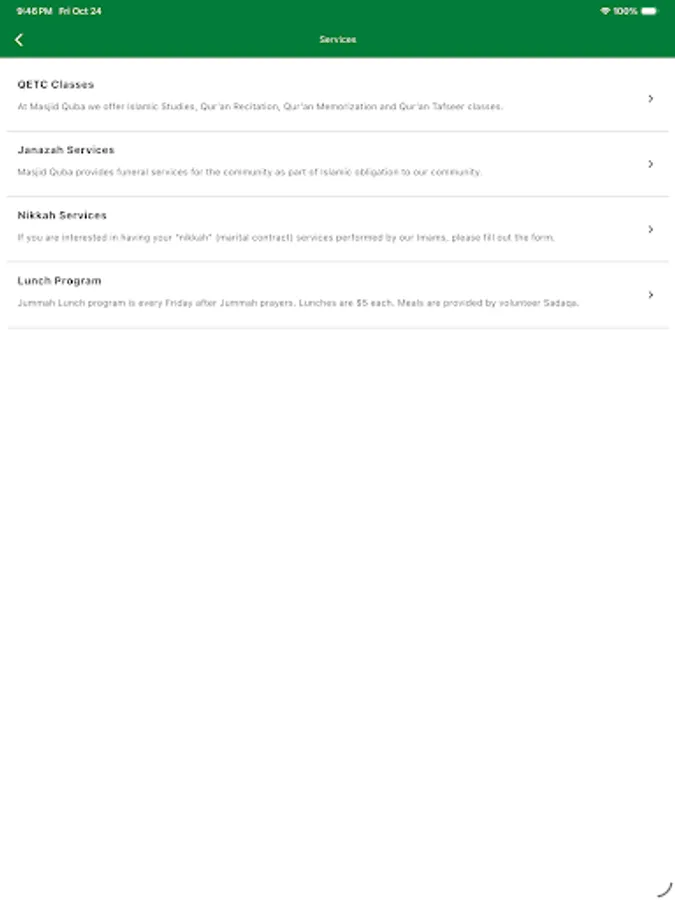Click the QETC Classes description text
The width and height of the screenshot is (675, 900).
coord(260,107)
